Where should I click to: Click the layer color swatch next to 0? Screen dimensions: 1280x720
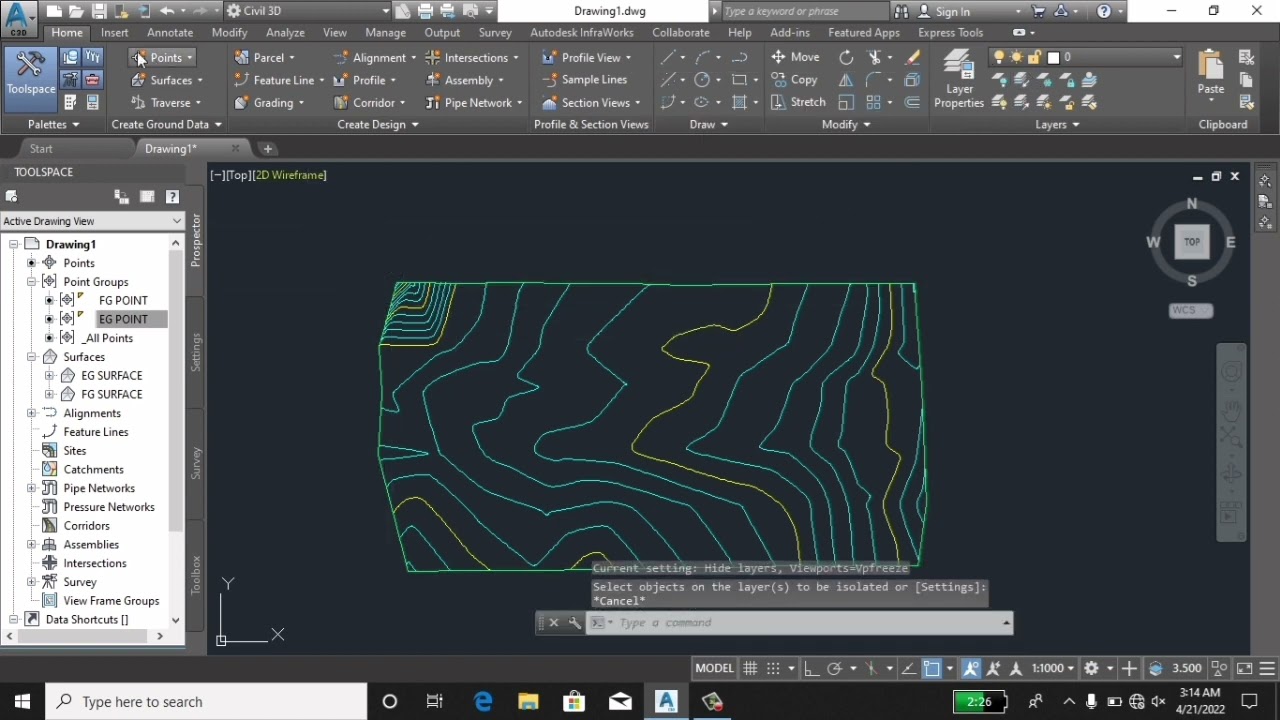(x=1053, y=57)
